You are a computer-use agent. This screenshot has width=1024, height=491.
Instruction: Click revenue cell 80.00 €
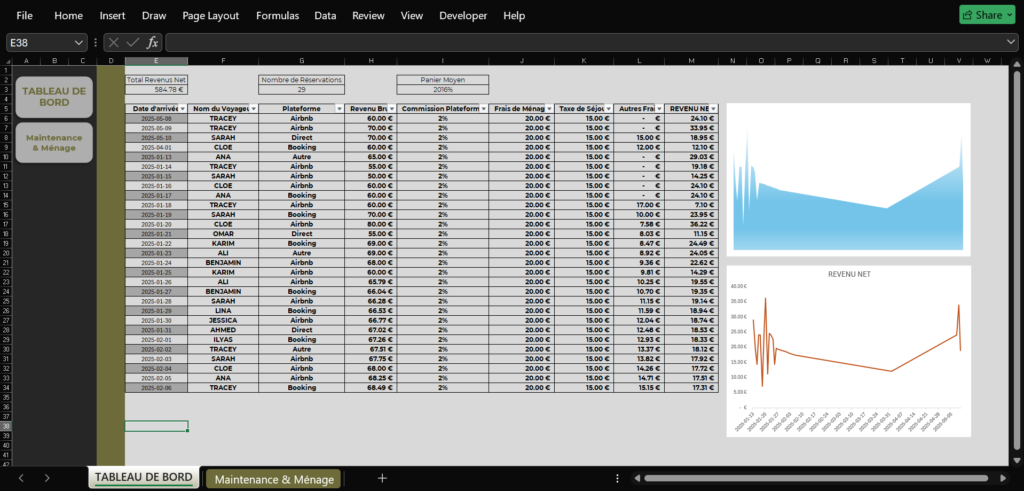[x=370, y=224]
